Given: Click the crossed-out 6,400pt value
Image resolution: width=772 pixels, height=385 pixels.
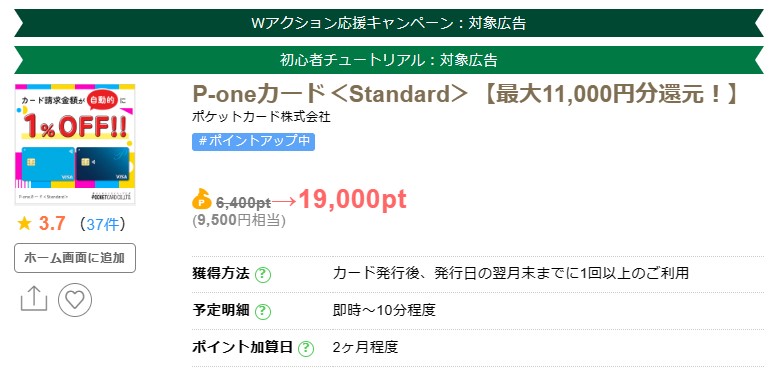Looking at the screenshot, I should click(243, 202).
